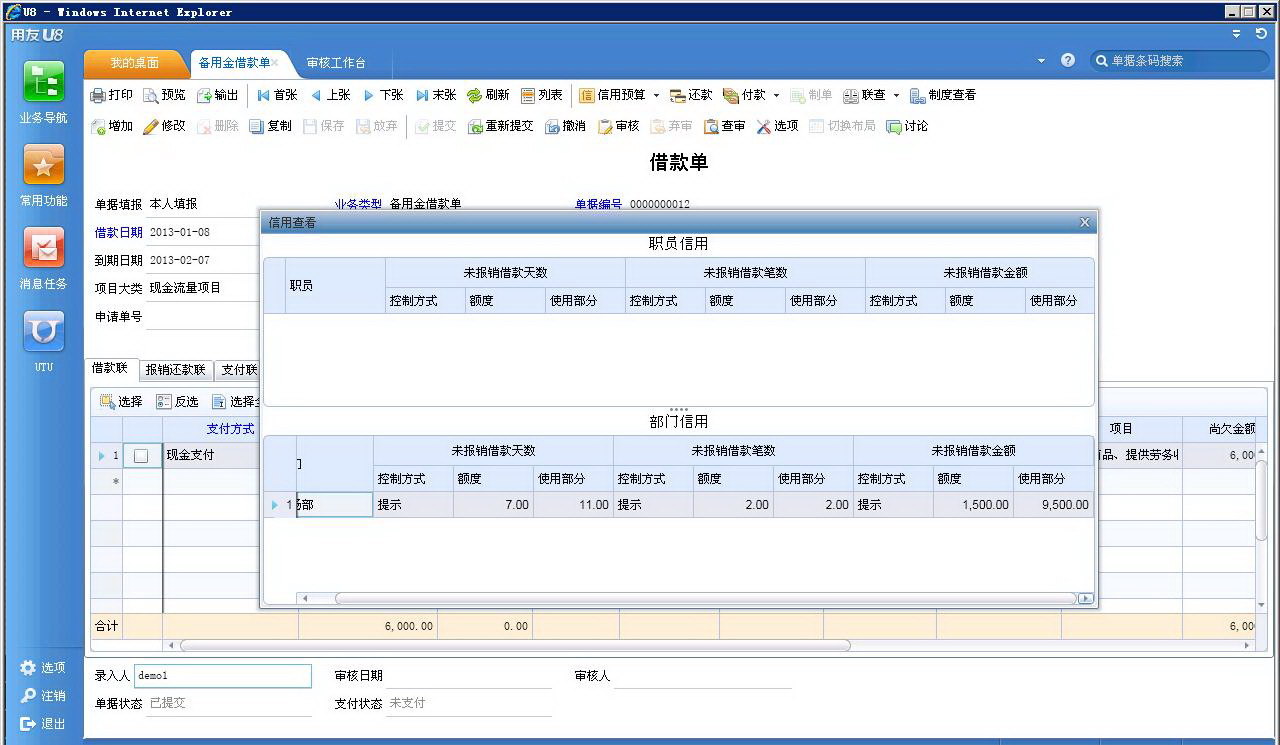The image size is (1280, 745).
Task: Click the 借款日期 2013-01-08 field
Action: [203, 232]
